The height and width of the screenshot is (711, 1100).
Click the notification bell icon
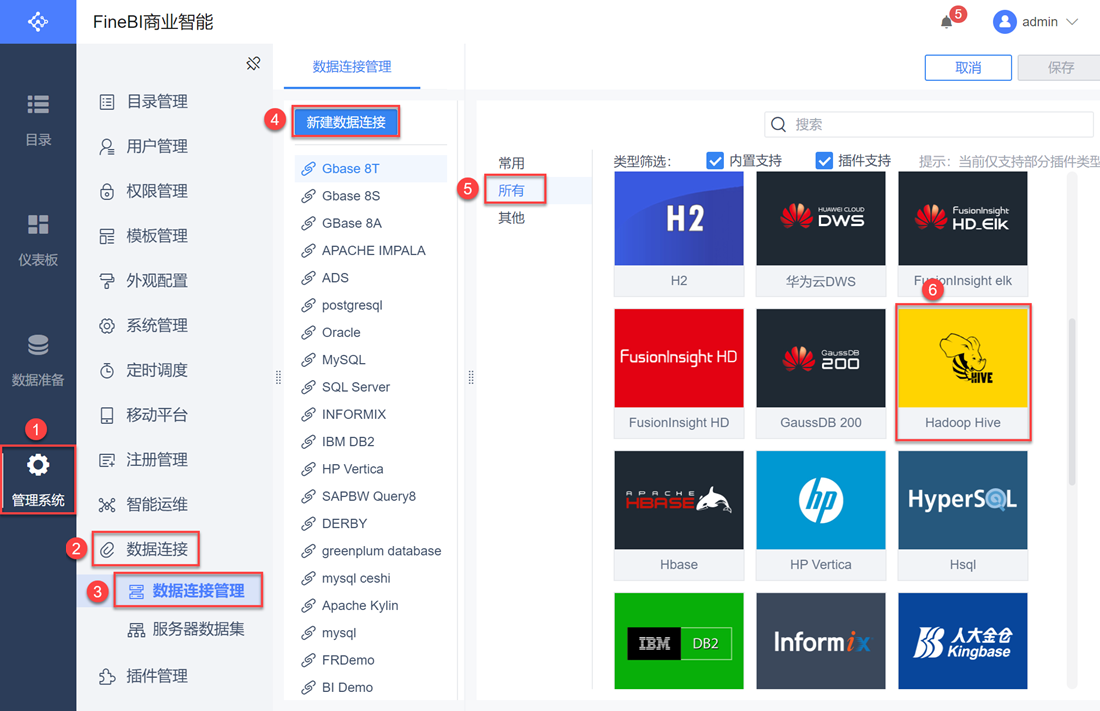[946, 22]
